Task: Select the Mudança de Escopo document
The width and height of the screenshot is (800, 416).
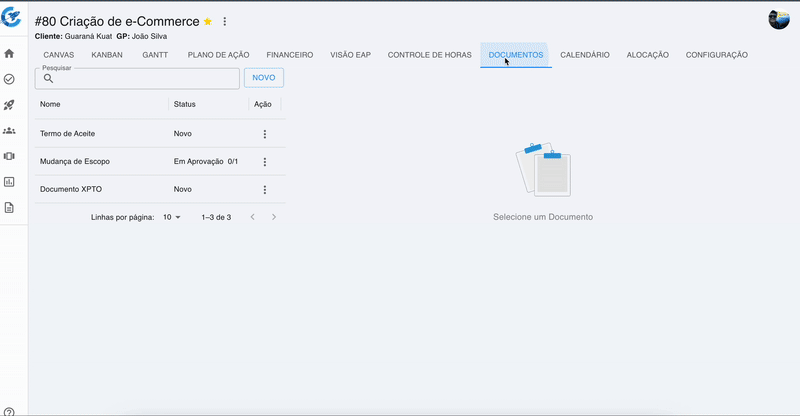Action: (x=75, y=161)
